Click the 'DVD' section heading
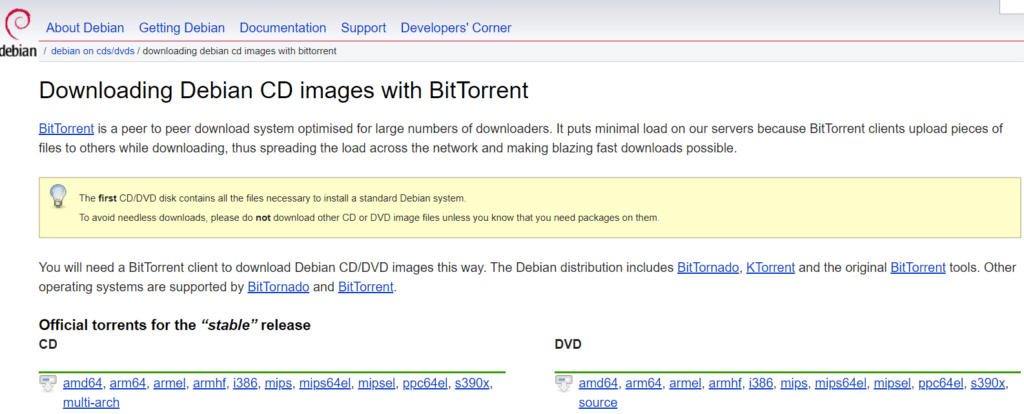 click(568, 344)
